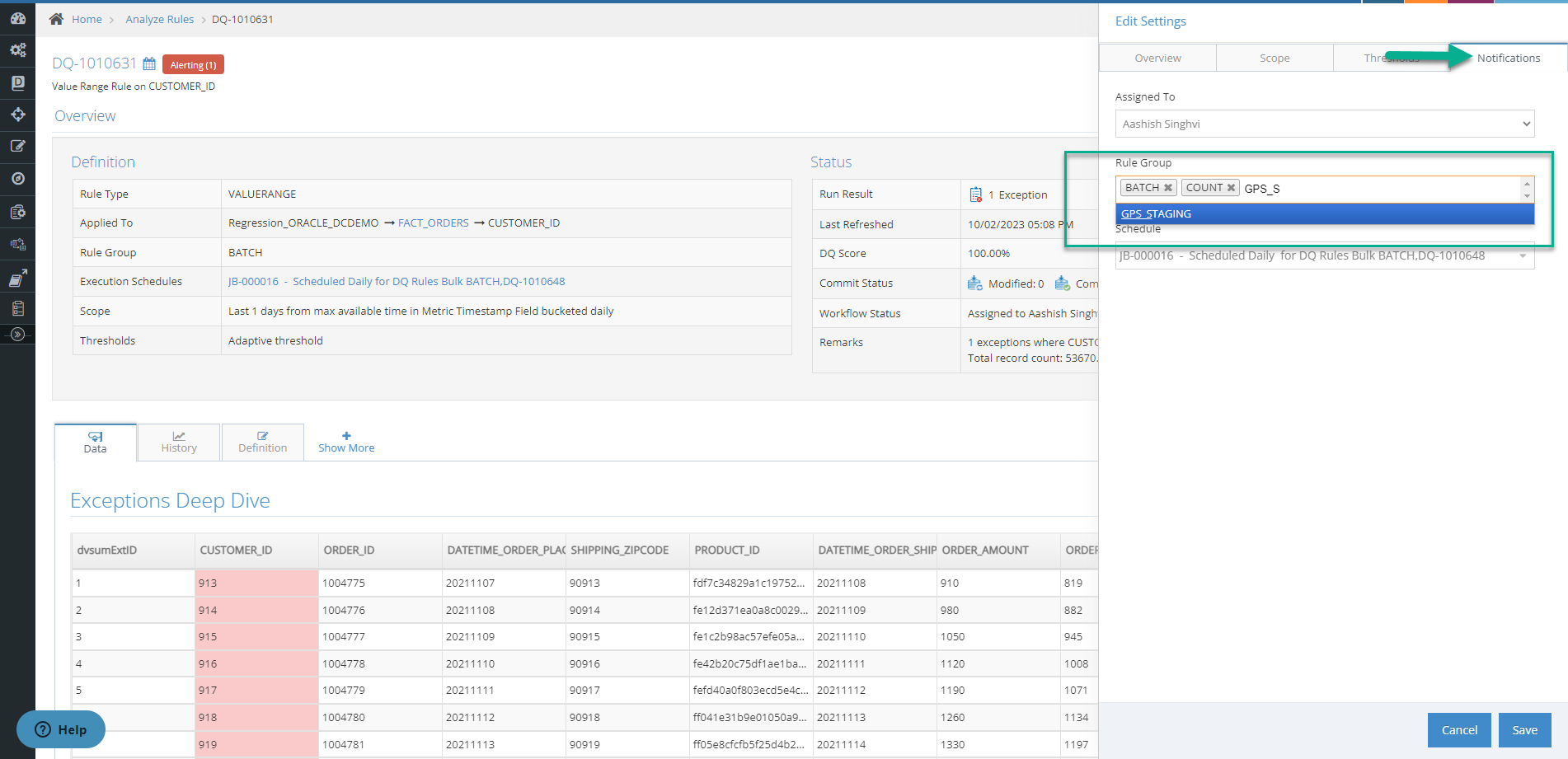
Task: Click the book export sidebar icon
Action: (x=17, y=279)
